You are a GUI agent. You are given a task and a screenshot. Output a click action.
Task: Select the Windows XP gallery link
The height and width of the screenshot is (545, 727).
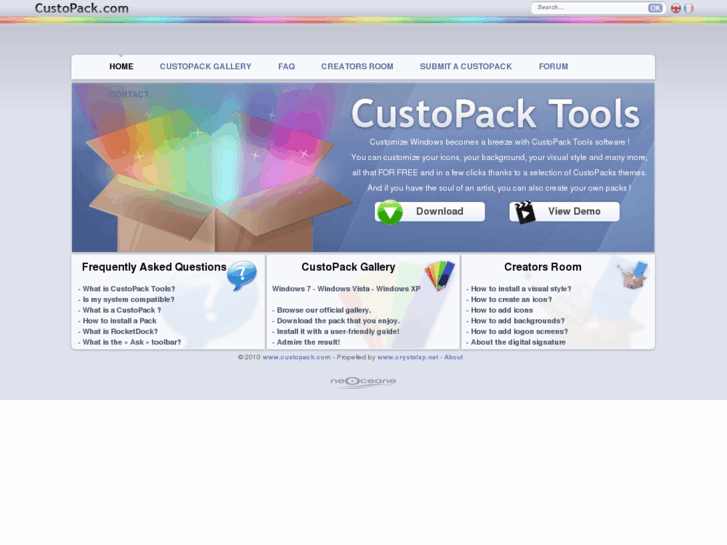398,289
